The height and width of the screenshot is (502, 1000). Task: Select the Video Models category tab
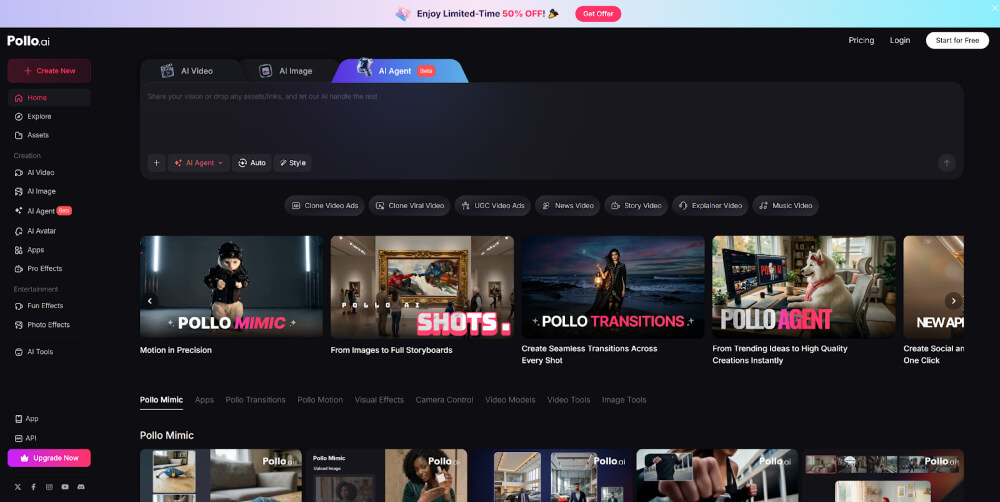coord(510,400)
